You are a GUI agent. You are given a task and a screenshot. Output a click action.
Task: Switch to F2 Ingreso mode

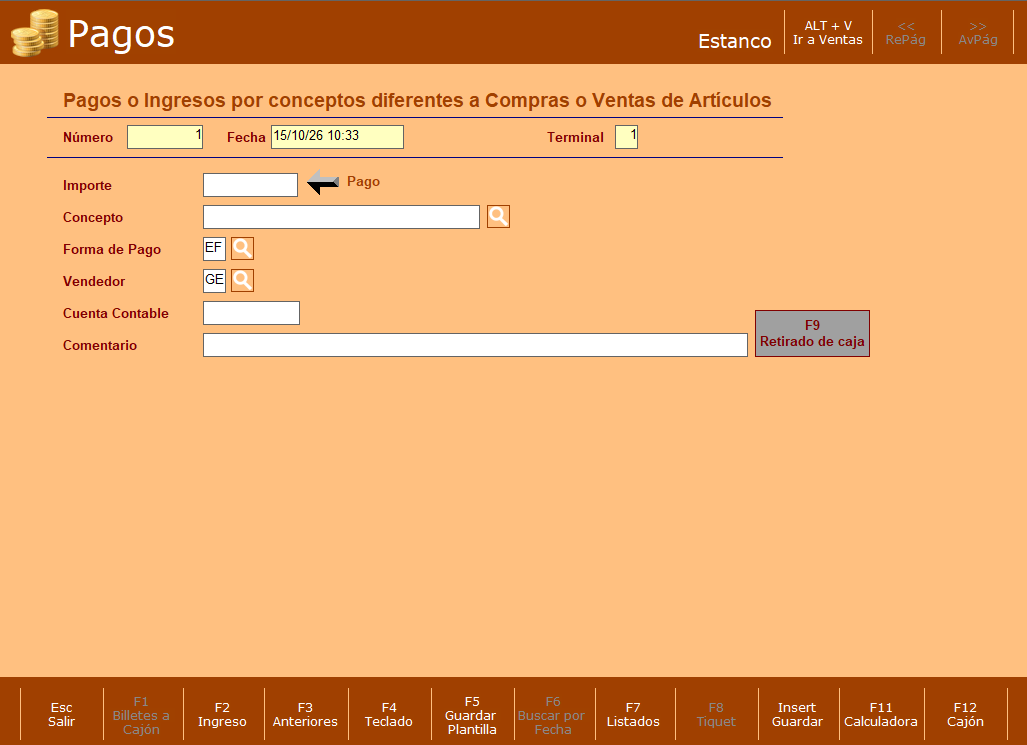223,714
